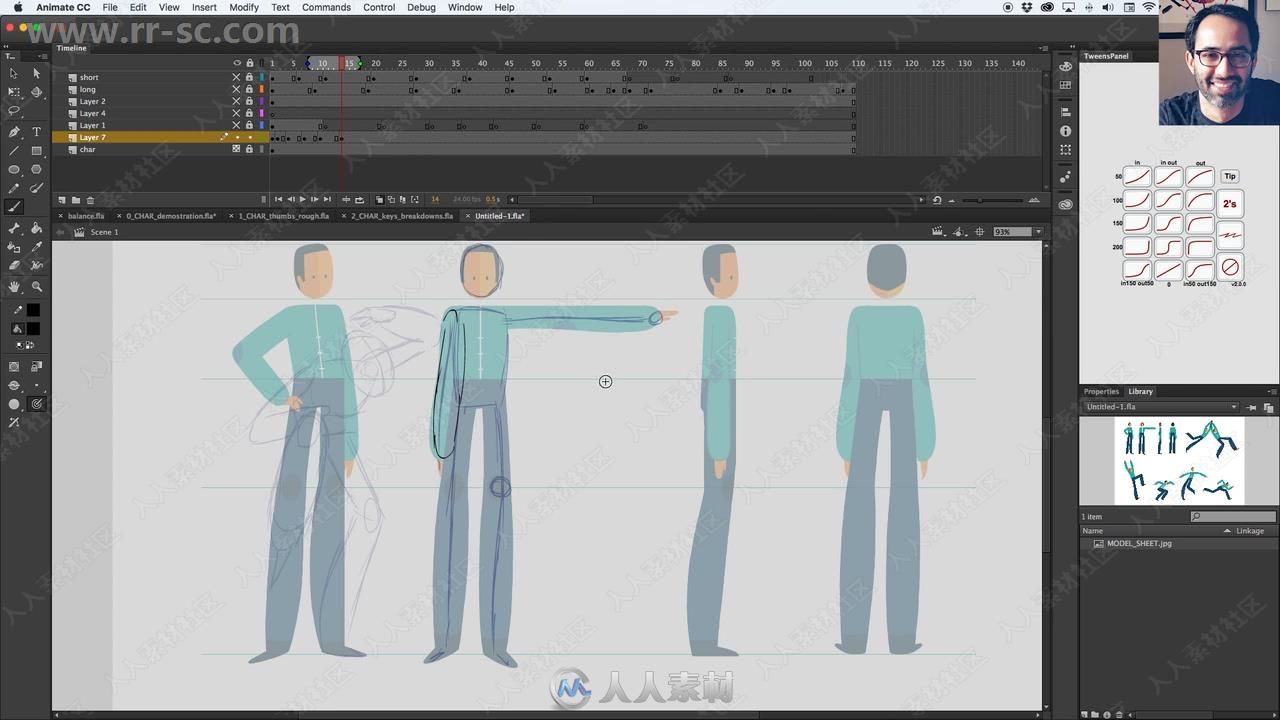Play the timeline animation
1280x720 pixels.
[x=303, y=200]
